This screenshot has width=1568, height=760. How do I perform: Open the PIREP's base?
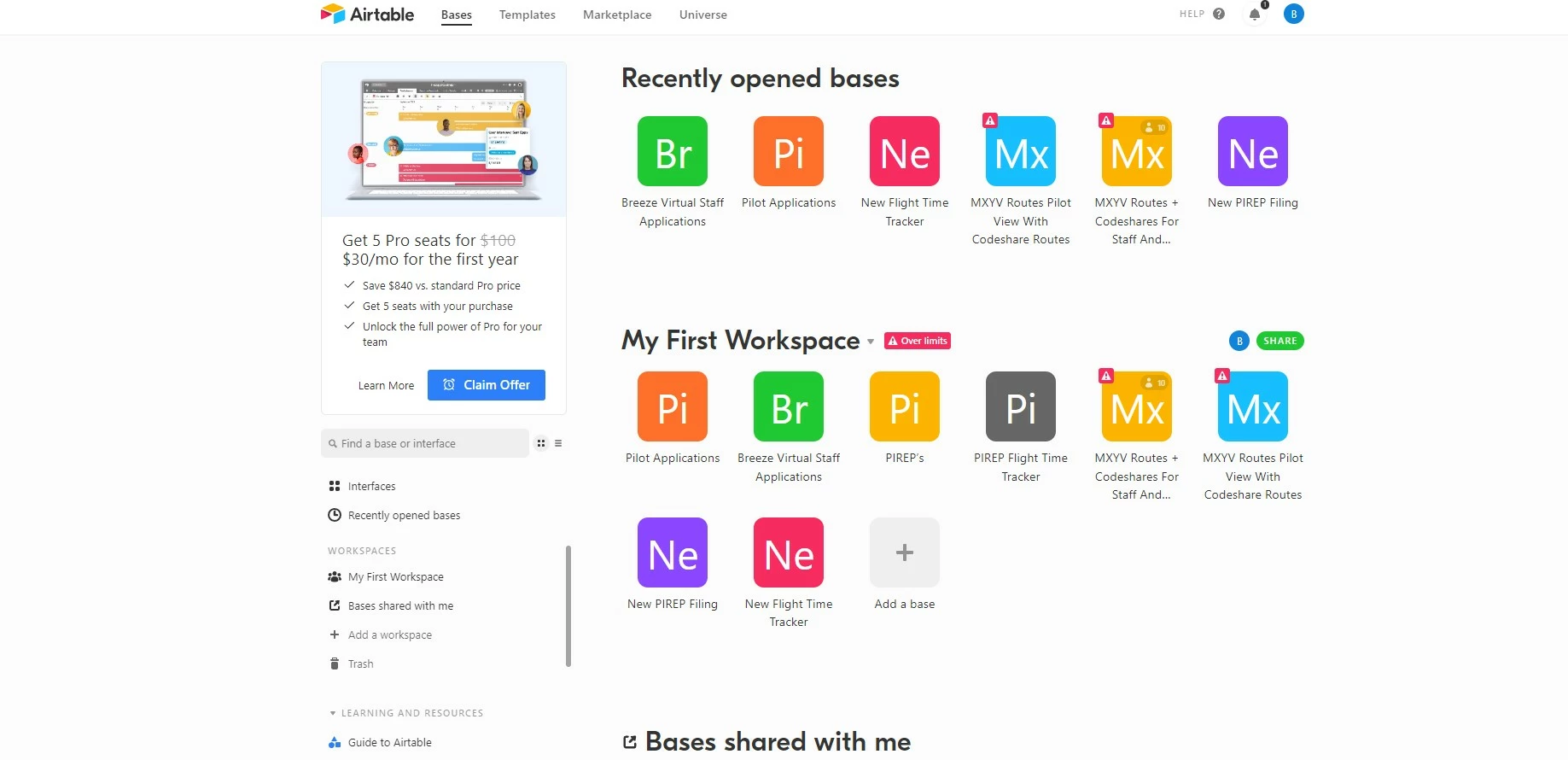[x=905, y=406]
